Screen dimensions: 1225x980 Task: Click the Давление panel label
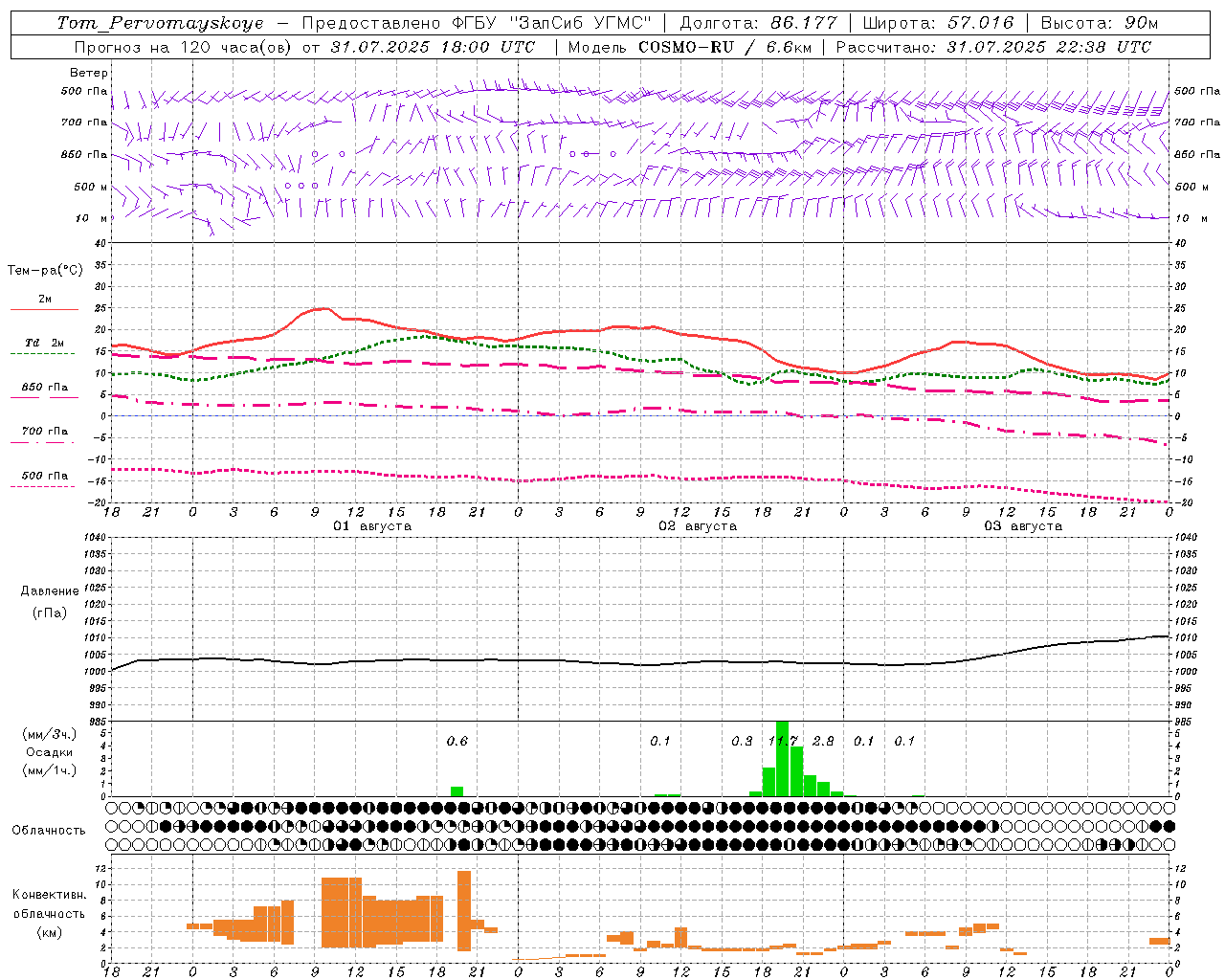49,591
